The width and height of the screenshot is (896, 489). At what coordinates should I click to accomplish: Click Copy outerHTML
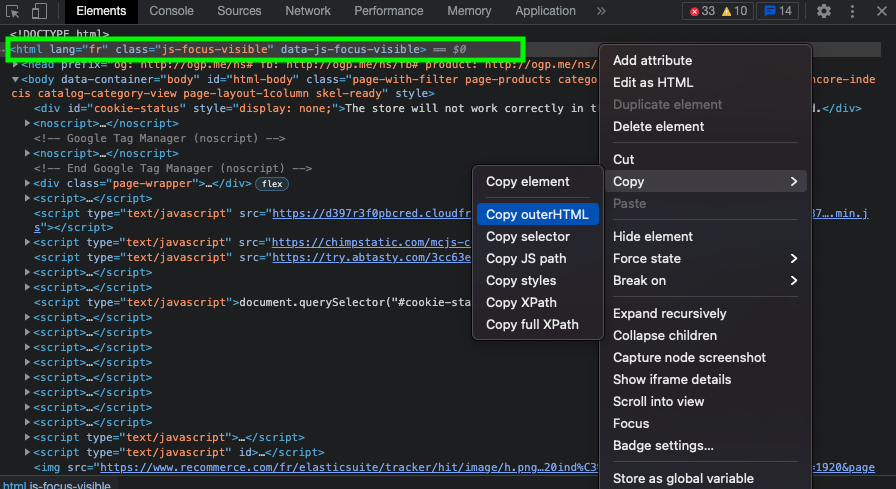538,214
